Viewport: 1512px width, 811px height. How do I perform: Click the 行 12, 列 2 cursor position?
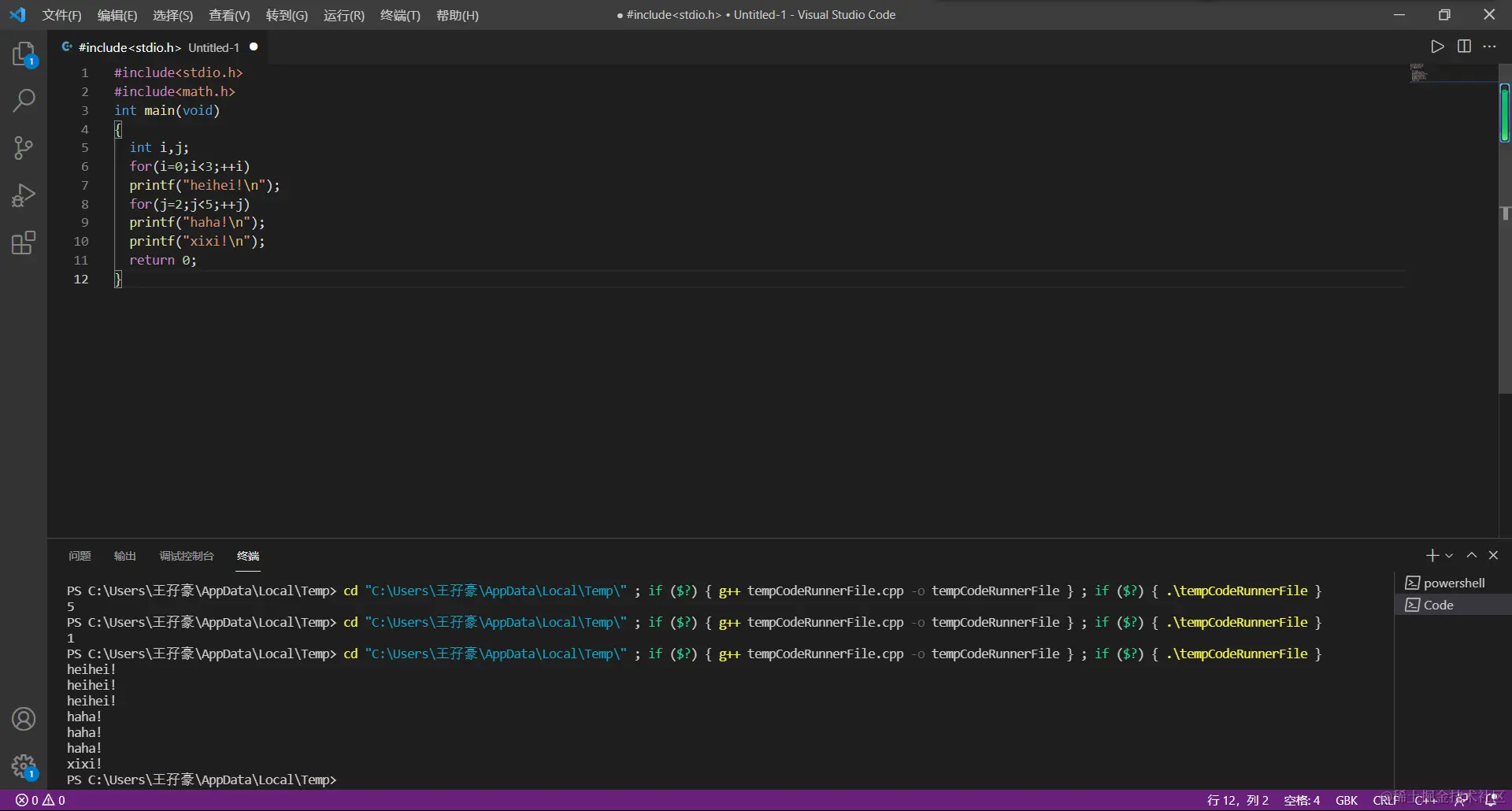[1237, 800]
